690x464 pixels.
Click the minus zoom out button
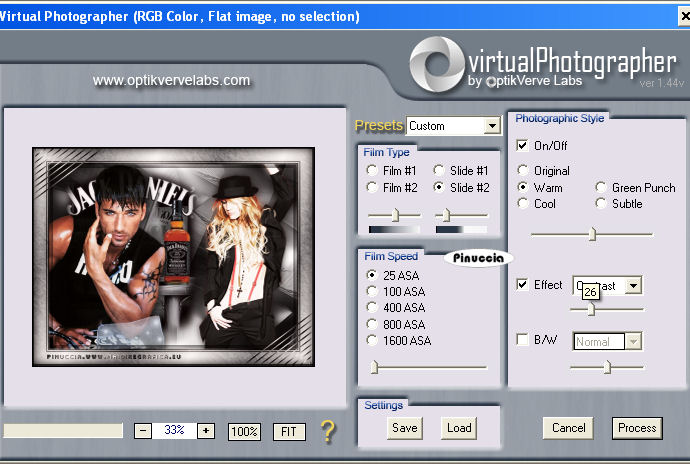click(143, 431)
